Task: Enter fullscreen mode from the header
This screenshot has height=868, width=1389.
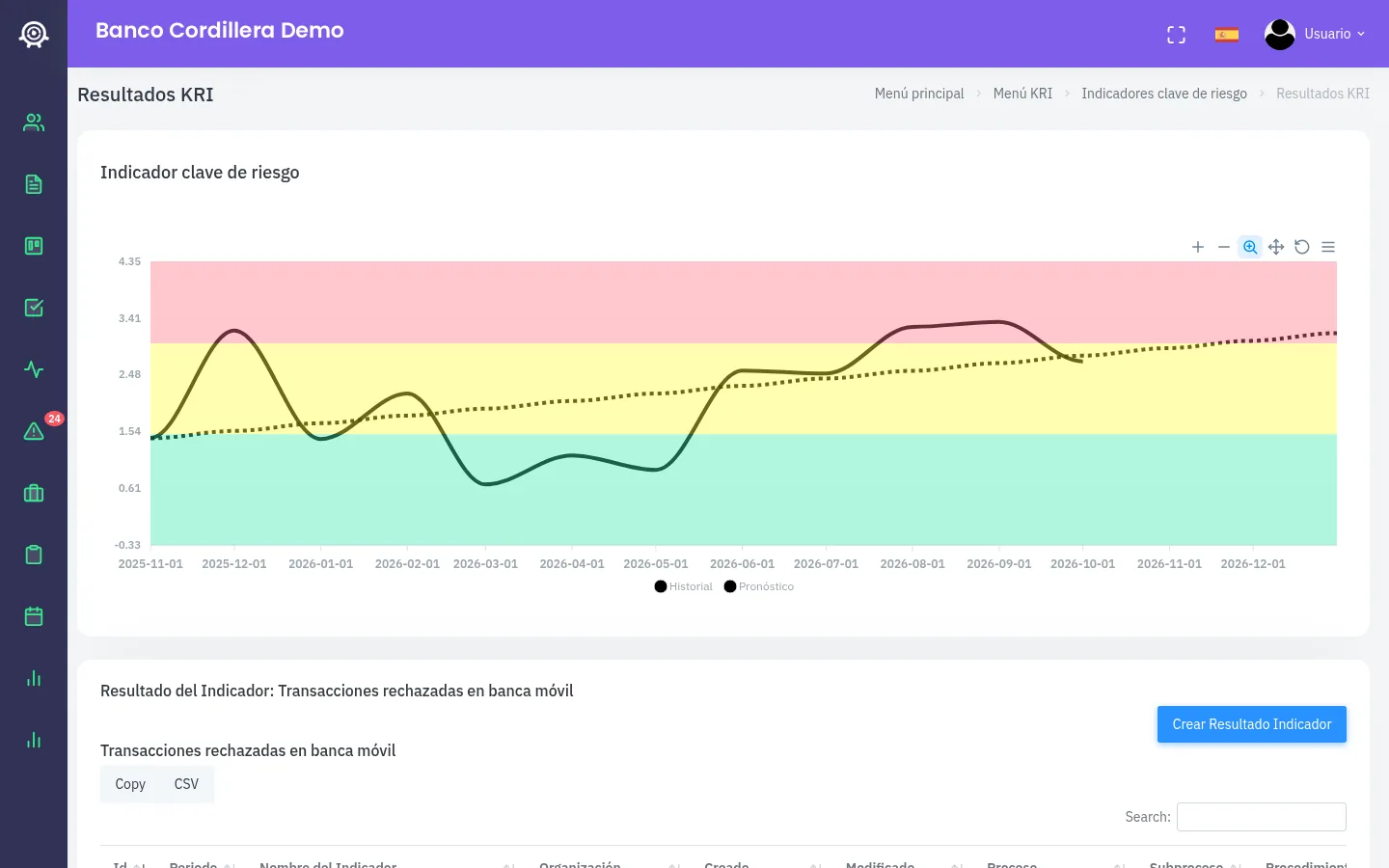Action: (x=1176, y=35)
